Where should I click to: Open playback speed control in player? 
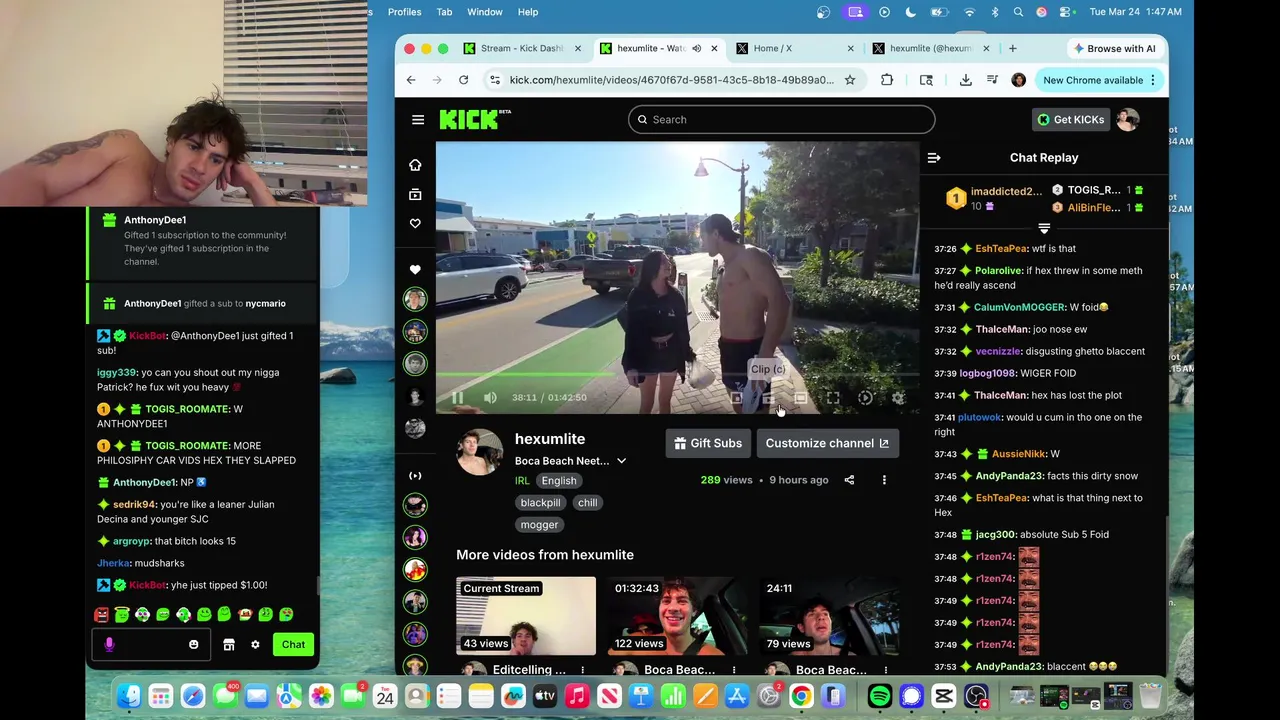click(865, 397)
